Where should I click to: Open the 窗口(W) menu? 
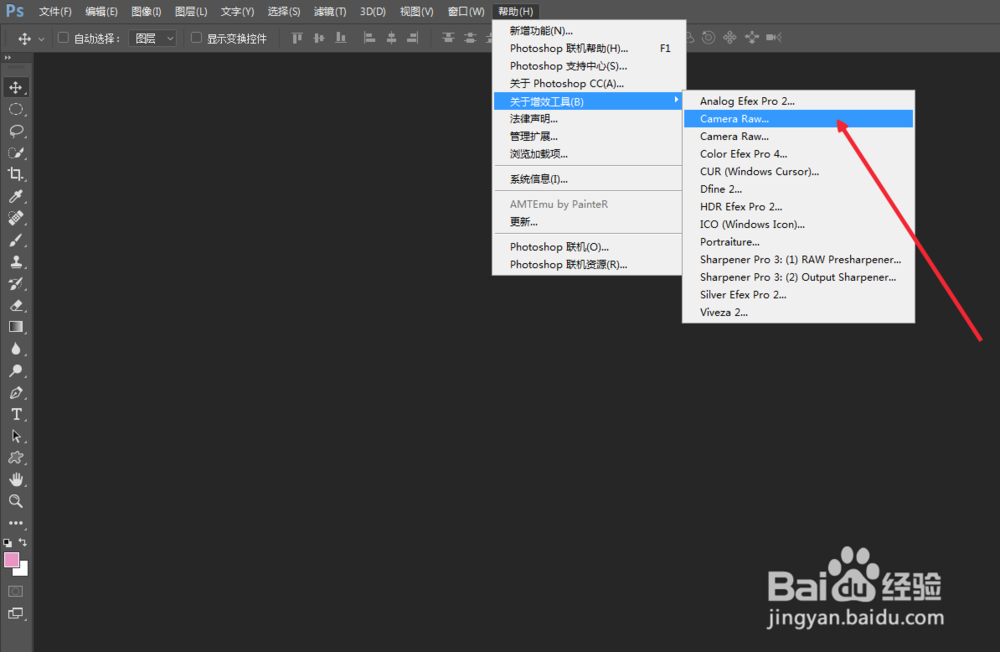[x=466, y=11]
